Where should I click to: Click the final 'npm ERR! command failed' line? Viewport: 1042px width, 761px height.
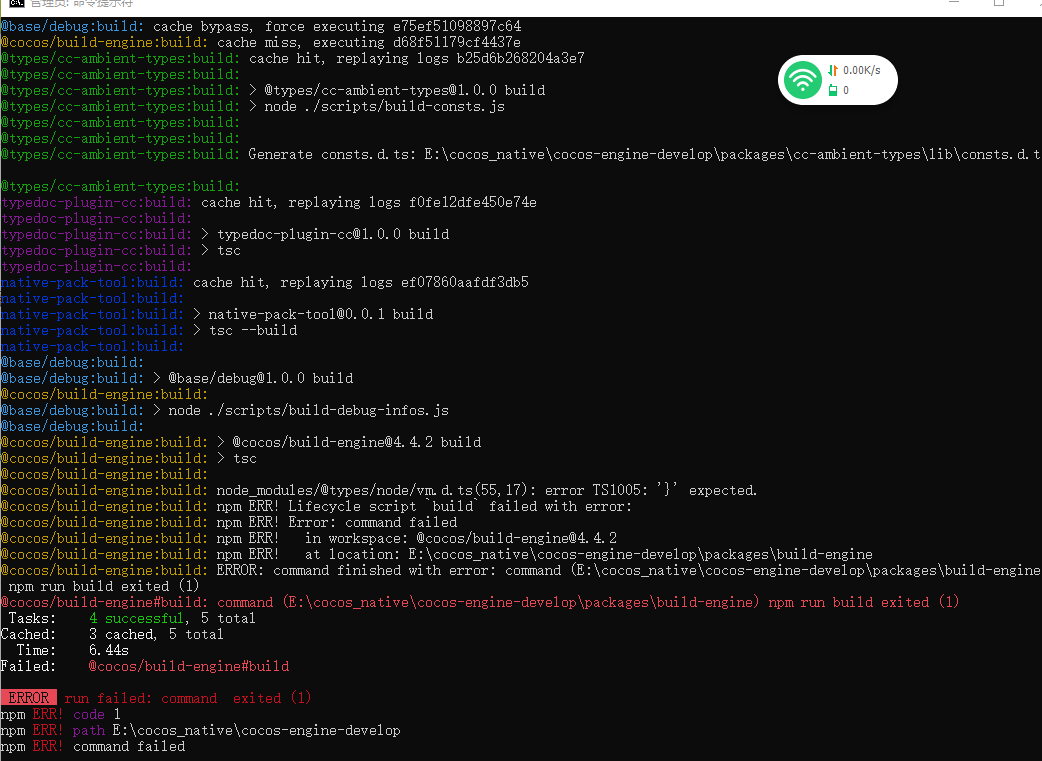click(x=93, y=746)
